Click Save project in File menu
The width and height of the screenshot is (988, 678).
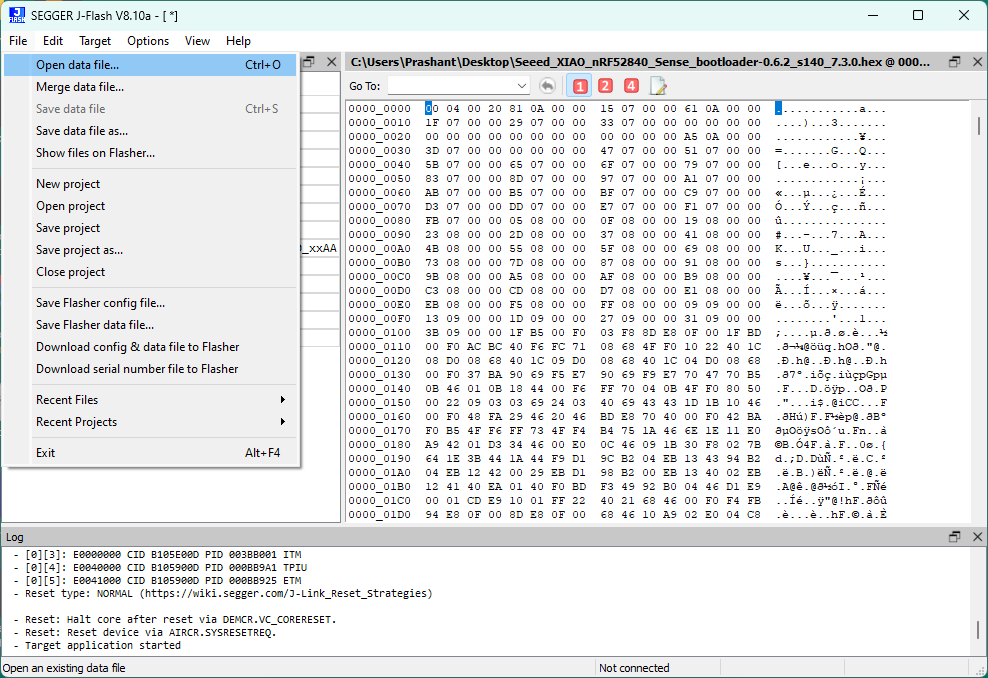pos(150,228)
